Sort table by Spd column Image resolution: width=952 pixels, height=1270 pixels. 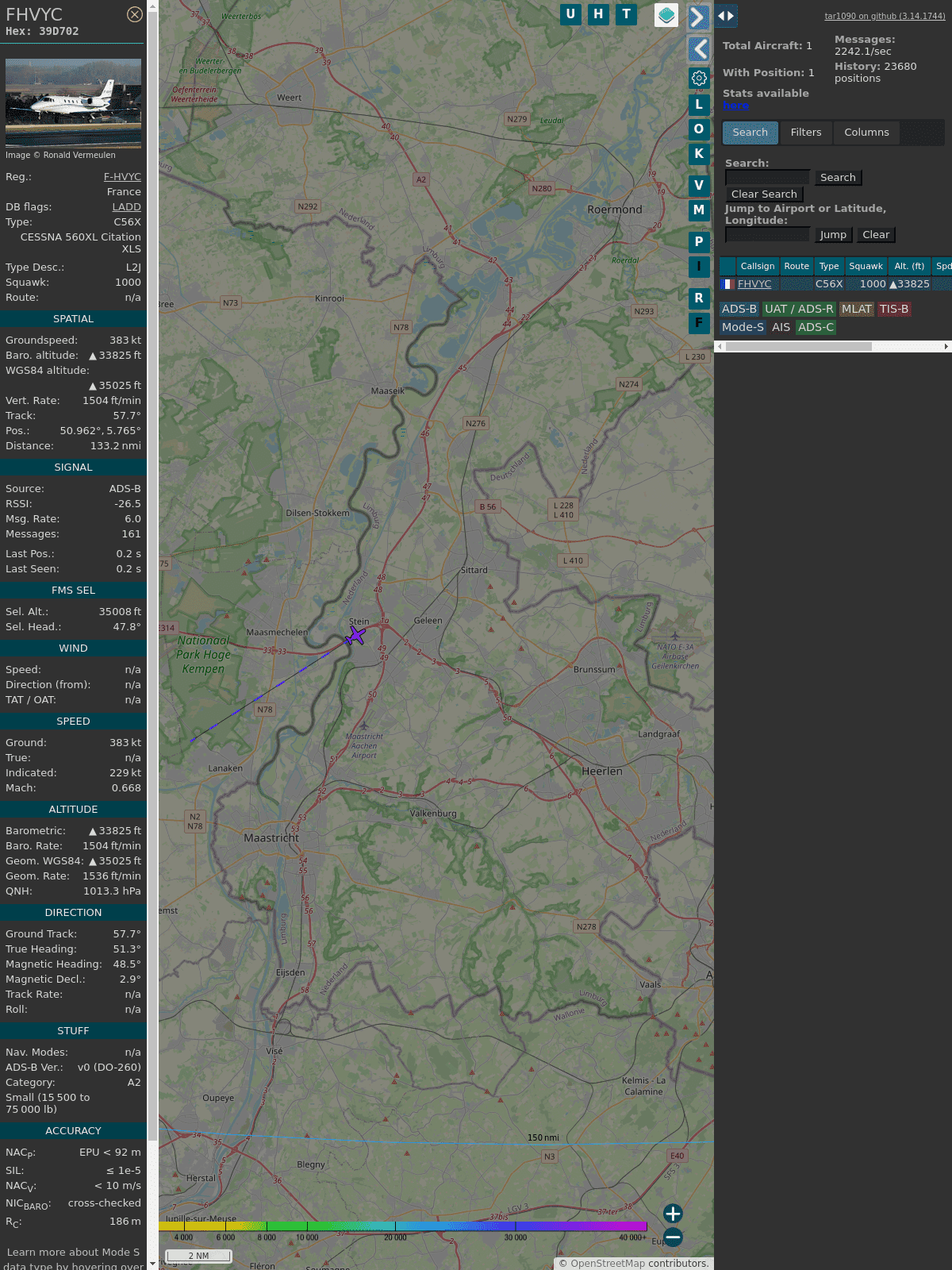[942, 267]
